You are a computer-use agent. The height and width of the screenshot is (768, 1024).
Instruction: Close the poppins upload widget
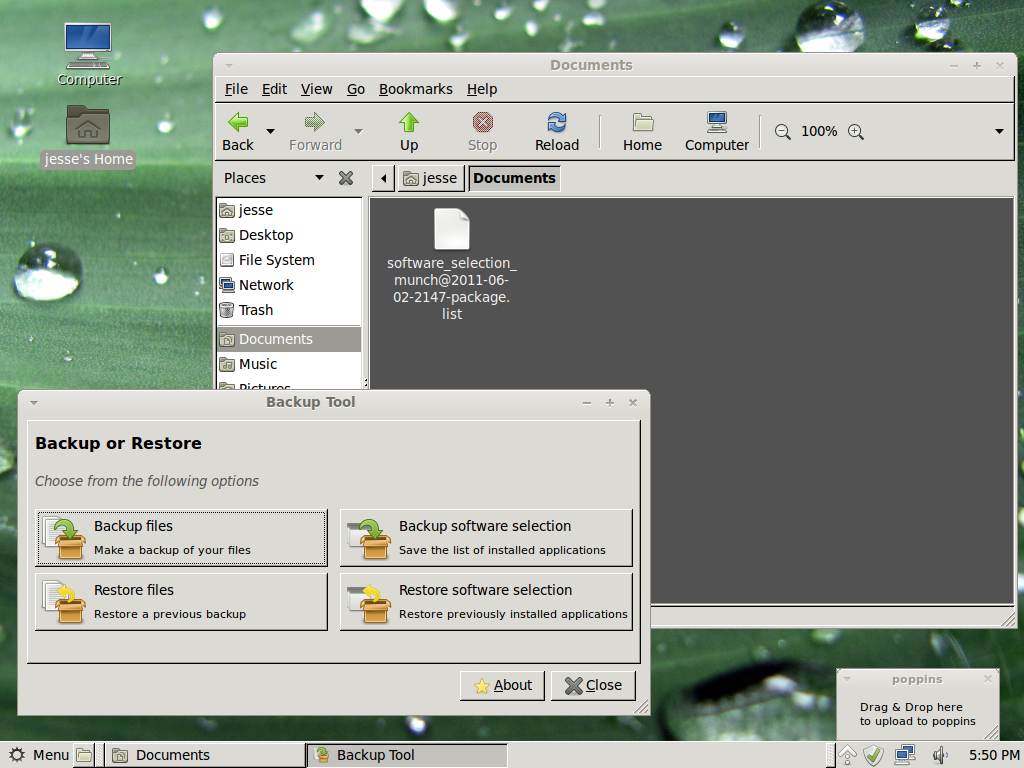pyautogui.click(x=988, y=679)
